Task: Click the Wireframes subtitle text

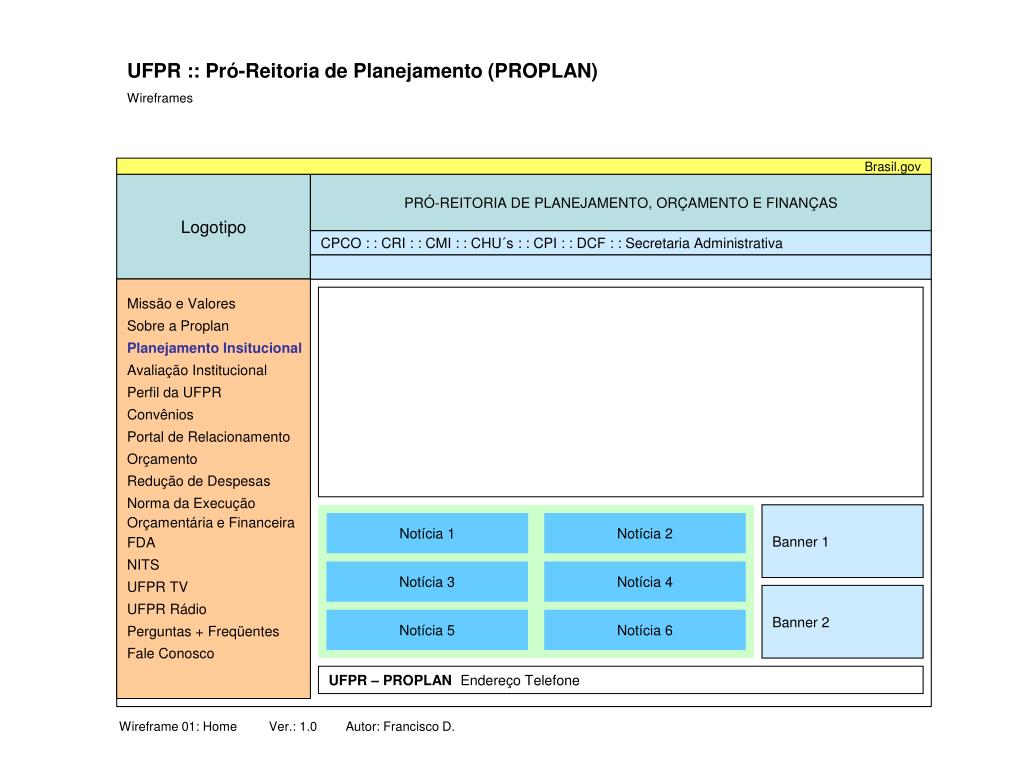Action: (160, 98)
